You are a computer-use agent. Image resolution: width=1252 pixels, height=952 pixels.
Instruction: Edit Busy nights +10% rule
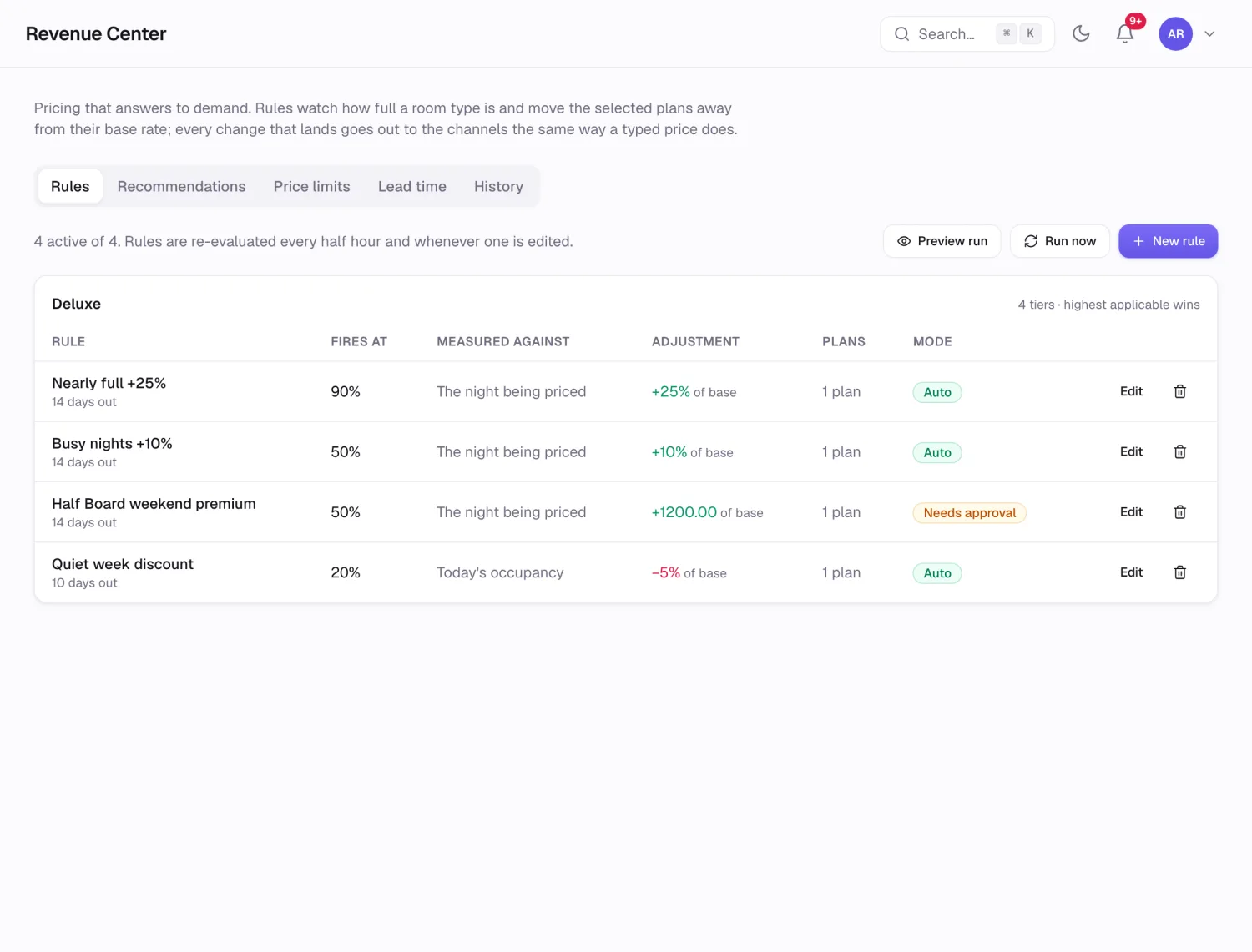[1131, 451]
